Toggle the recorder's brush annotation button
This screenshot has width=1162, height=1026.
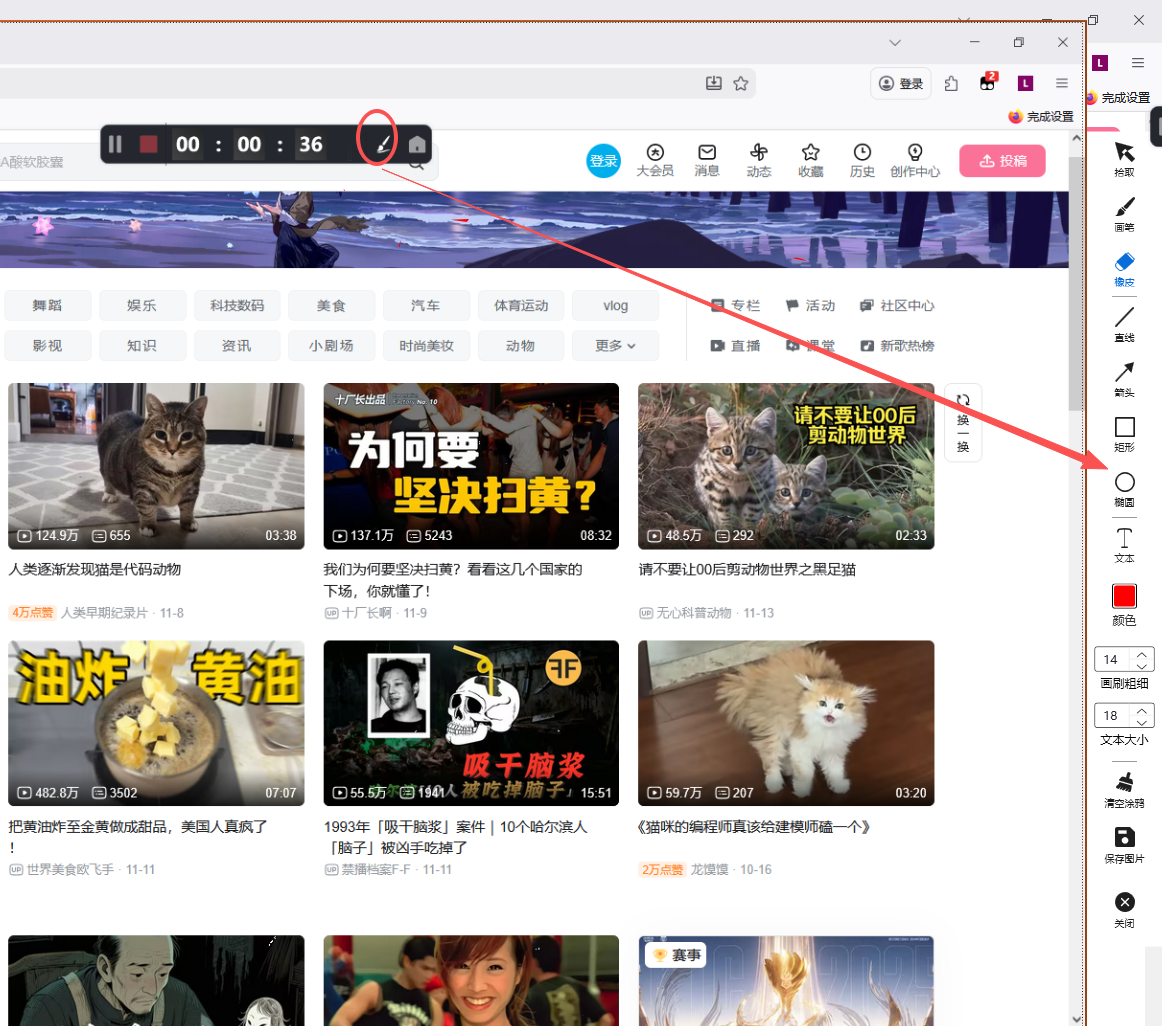pos(382,146)
